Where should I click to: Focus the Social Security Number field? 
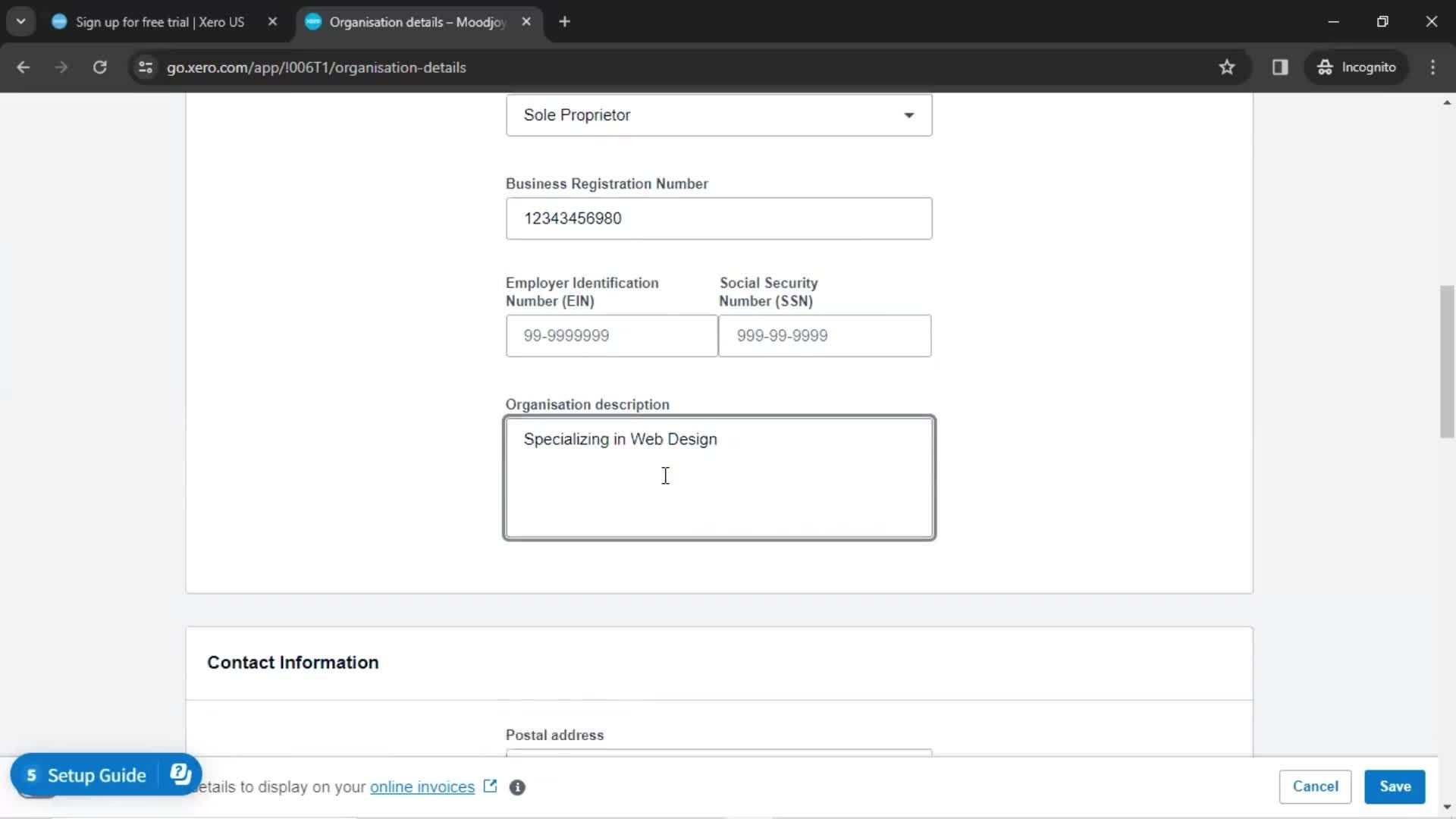[824, 336]
